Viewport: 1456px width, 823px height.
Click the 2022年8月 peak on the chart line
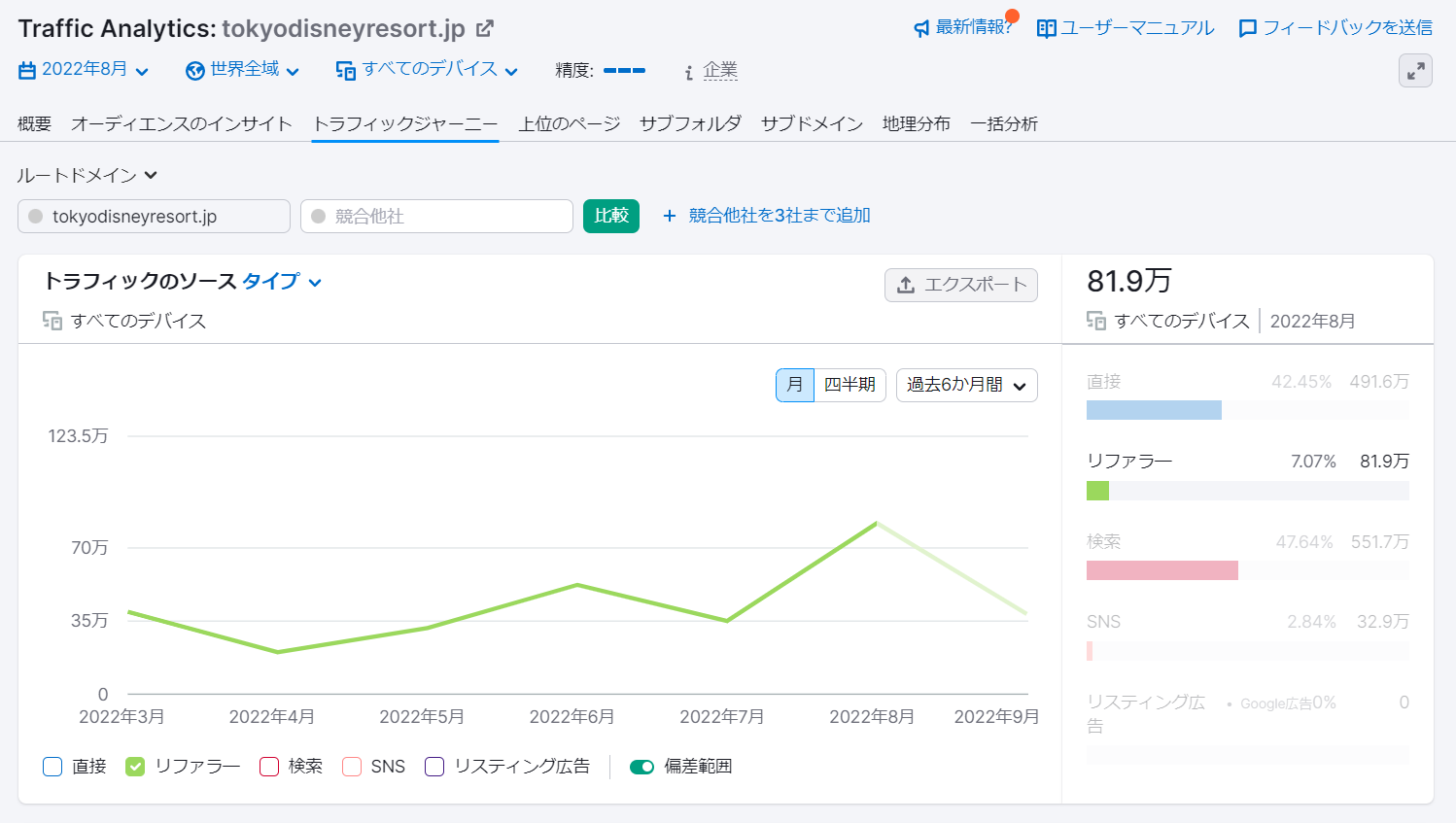pyautogui.click(x=877, y=523)
